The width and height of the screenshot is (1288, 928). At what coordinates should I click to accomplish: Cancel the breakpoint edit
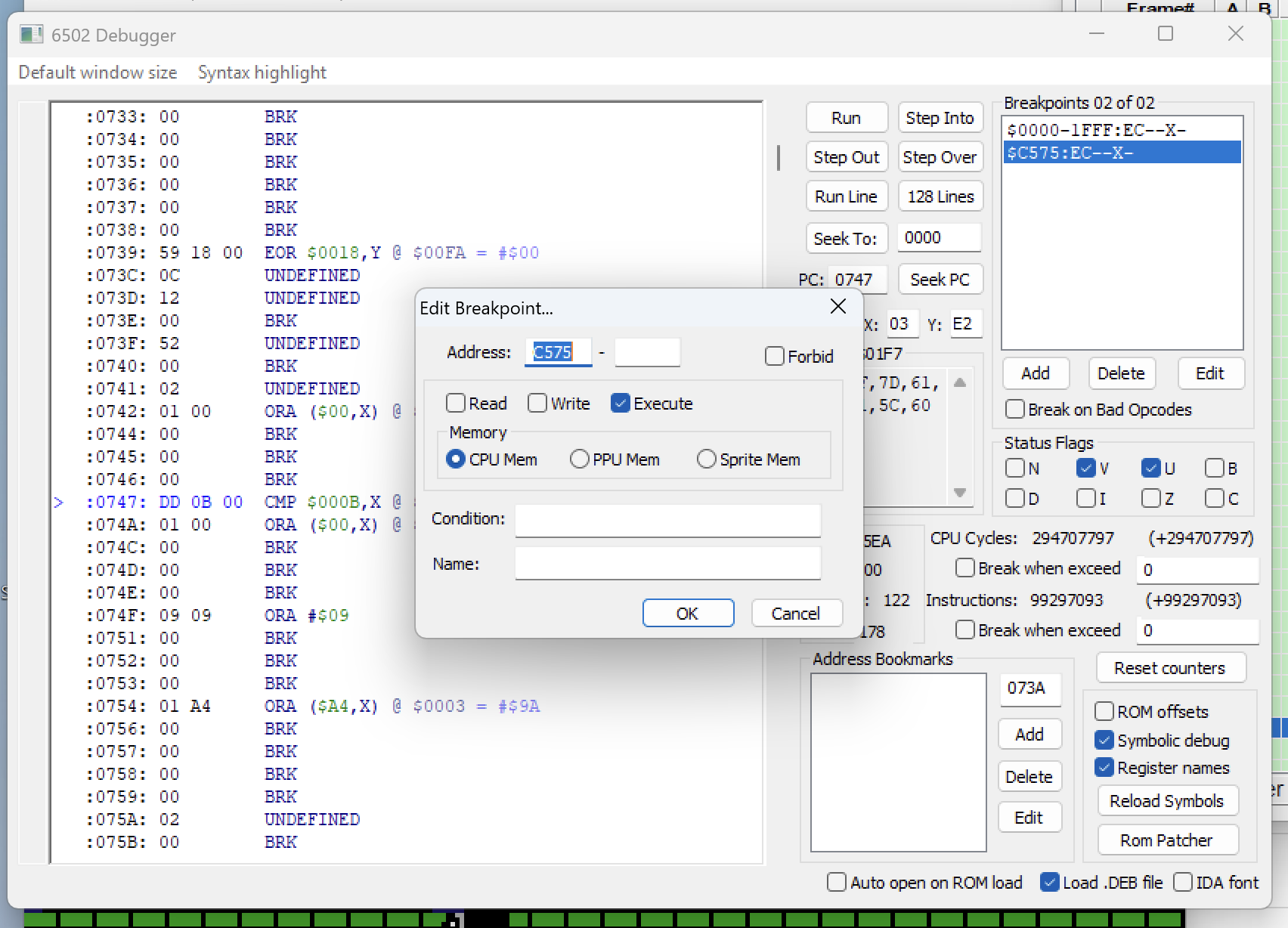point(796,614)
